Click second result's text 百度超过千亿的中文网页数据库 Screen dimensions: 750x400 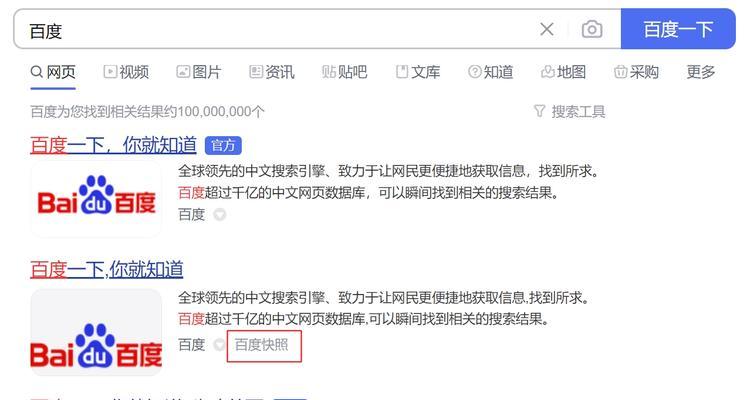tap(272, 319)
